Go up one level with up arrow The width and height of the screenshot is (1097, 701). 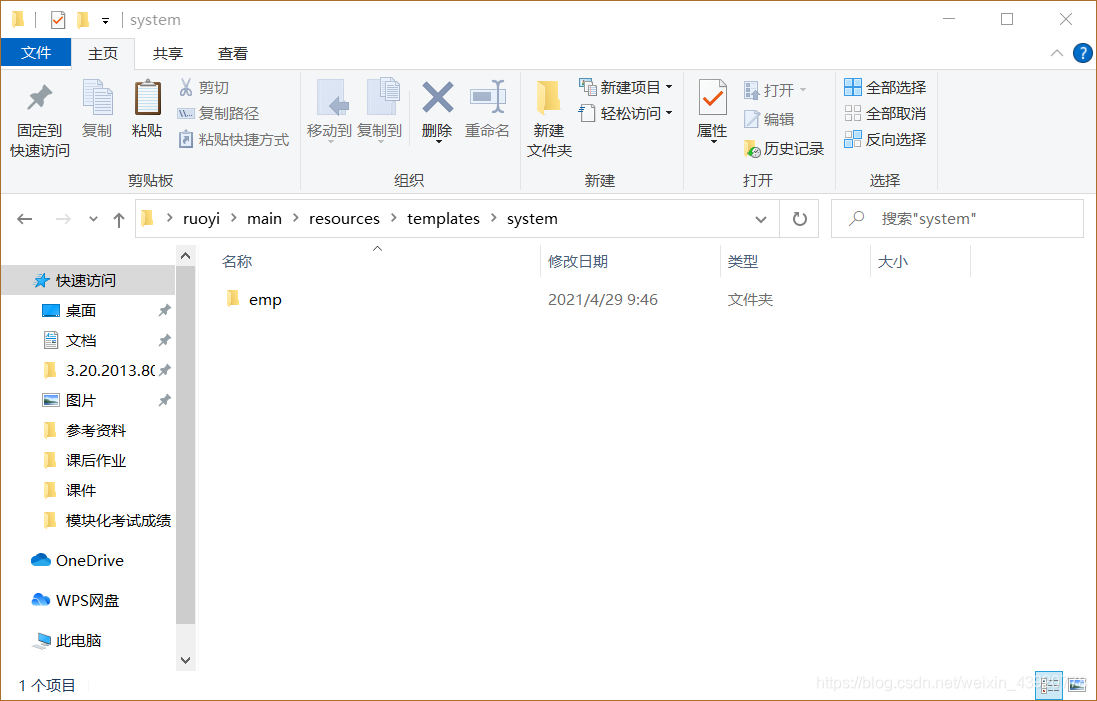(x=119, y=220)
